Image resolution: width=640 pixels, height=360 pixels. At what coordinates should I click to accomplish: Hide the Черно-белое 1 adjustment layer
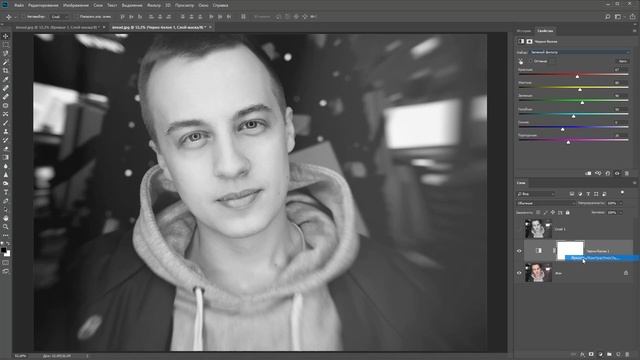[519, 251]
